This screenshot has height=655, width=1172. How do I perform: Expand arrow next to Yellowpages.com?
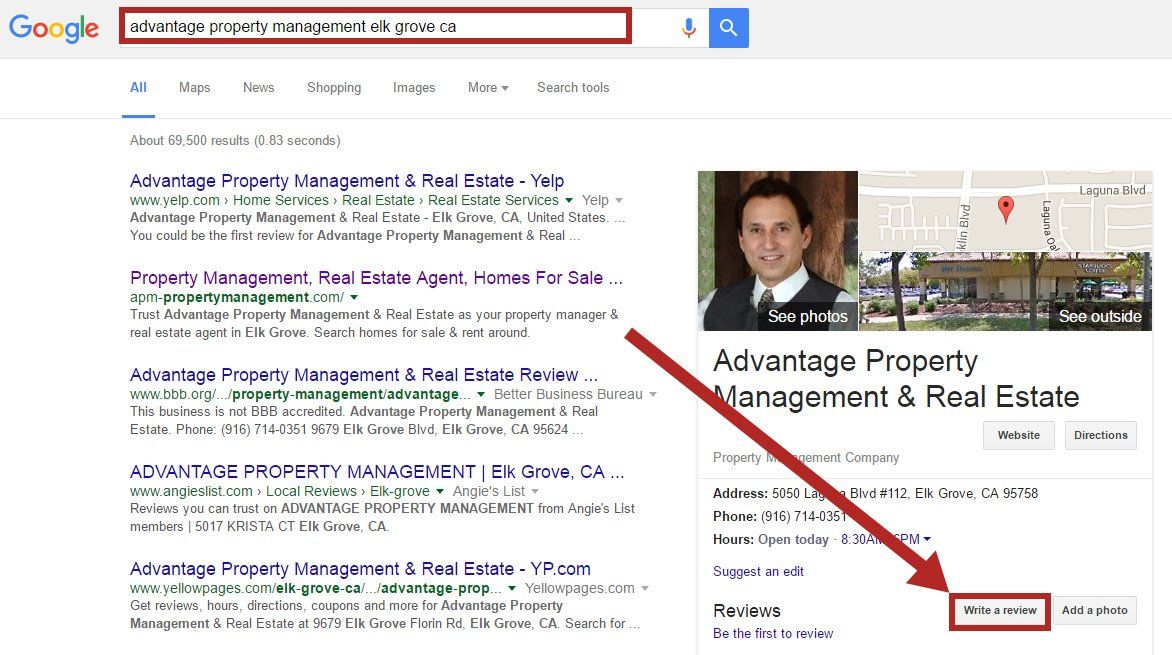tap(644, 588)
